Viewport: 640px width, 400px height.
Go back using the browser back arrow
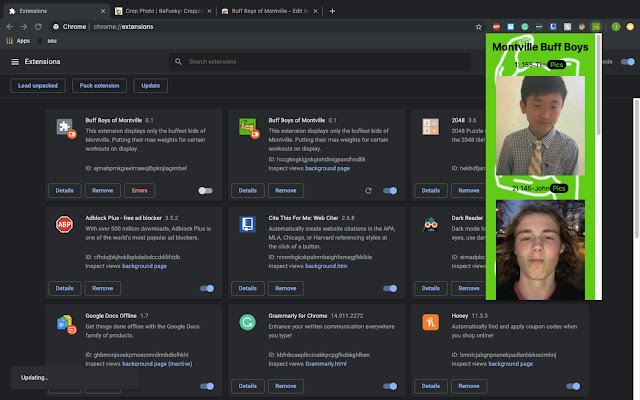(x=10, y=27)
